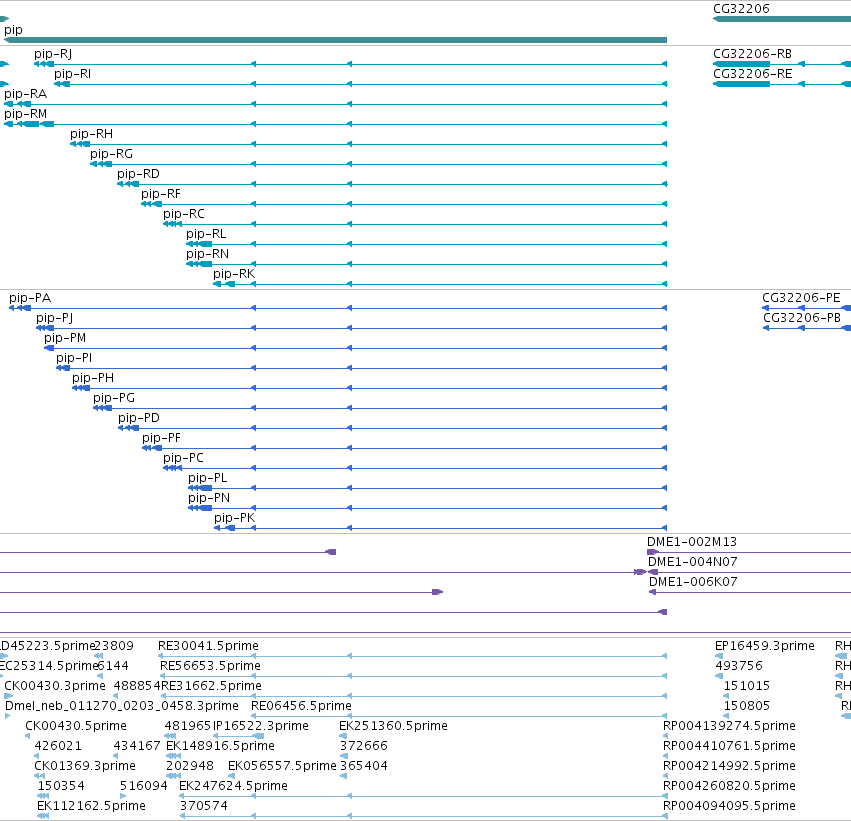Image resolution: width=851 pixels, height=821 pixels.
Task: Pick the pip-PD protein feature
Action: click(x=139, y=418)
